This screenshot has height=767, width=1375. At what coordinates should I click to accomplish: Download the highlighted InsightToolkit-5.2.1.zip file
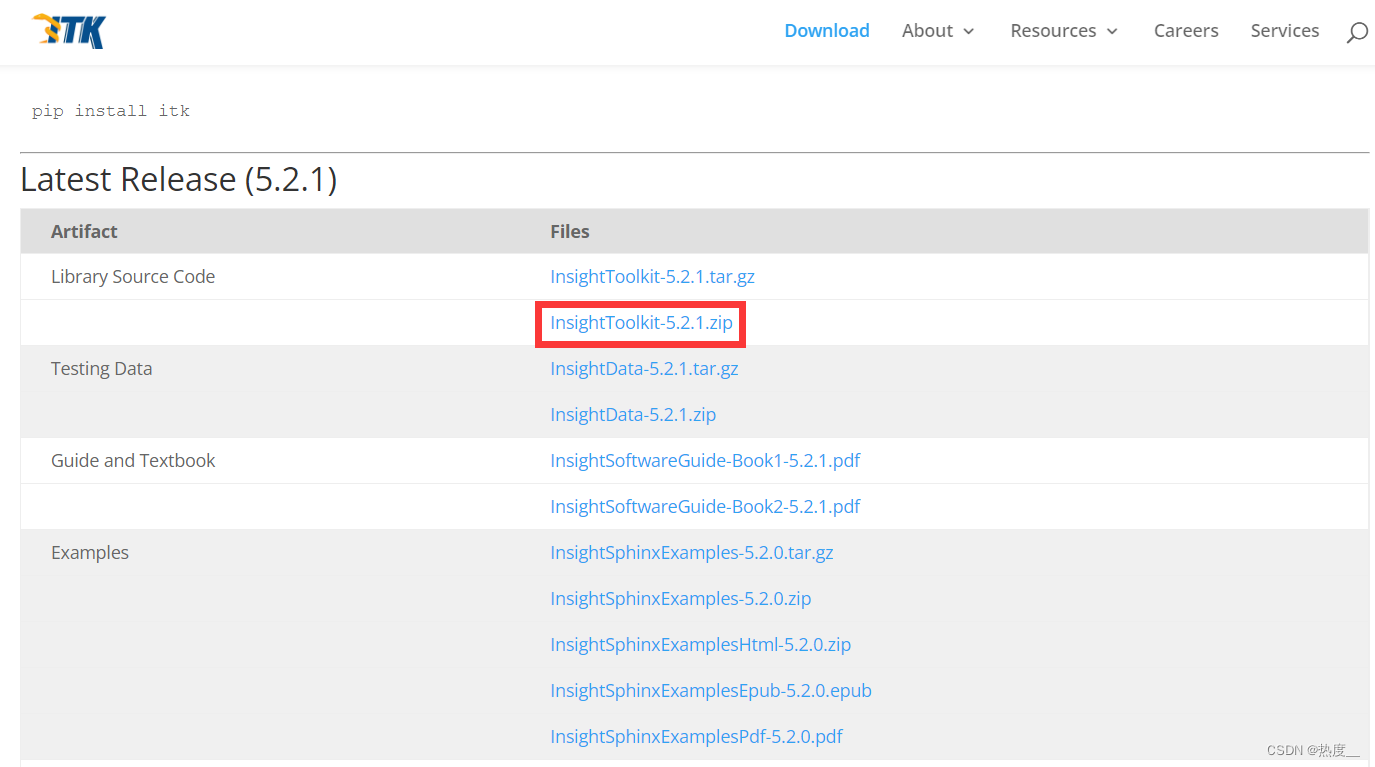pos(639,322)
